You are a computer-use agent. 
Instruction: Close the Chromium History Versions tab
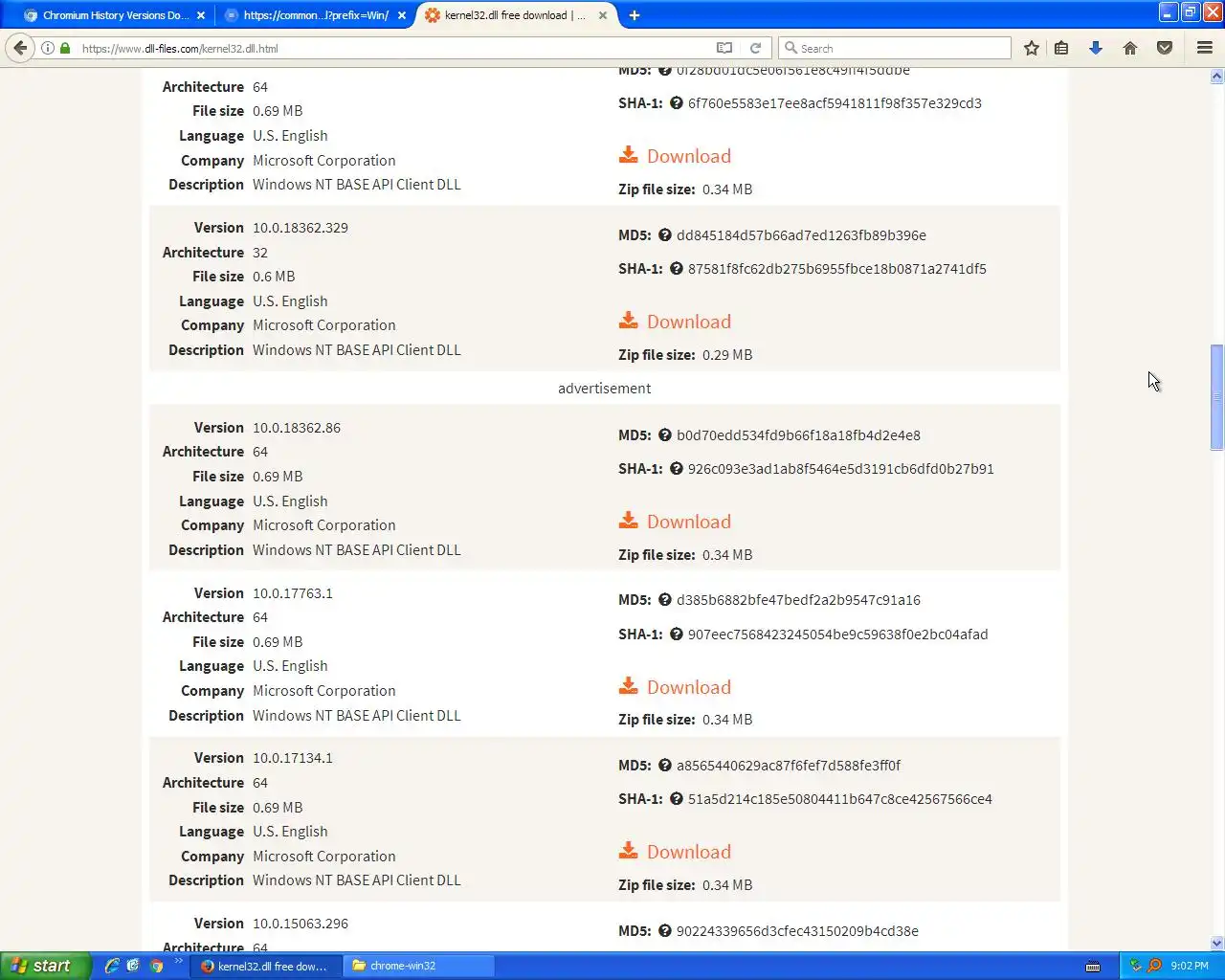coord(201,15)
